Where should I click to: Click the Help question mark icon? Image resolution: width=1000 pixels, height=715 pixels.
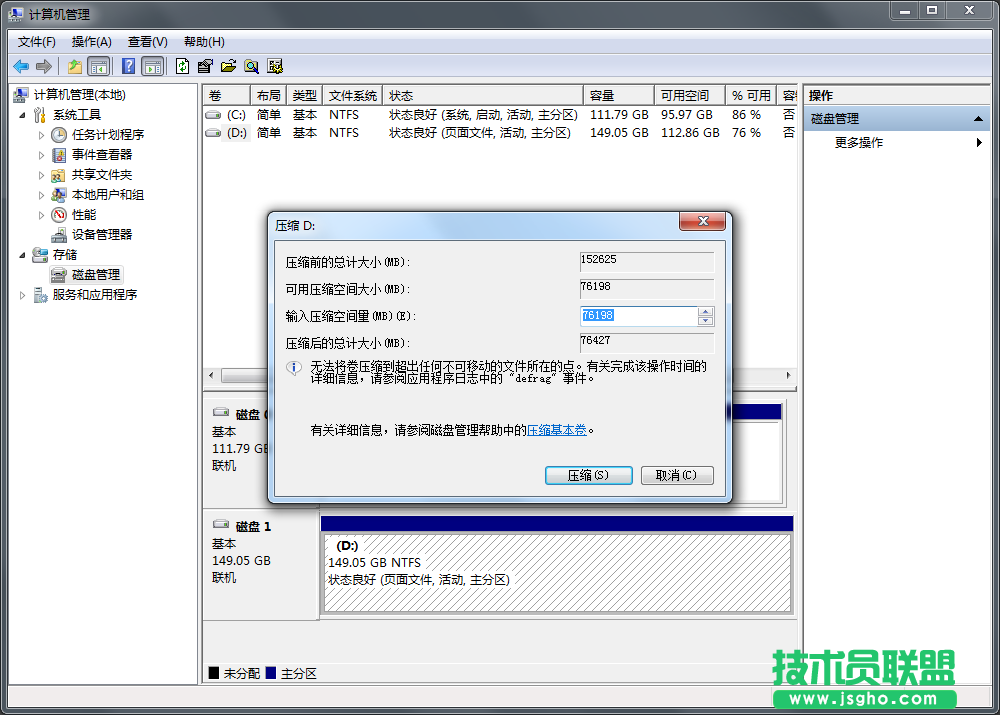(x=128, y=65)
